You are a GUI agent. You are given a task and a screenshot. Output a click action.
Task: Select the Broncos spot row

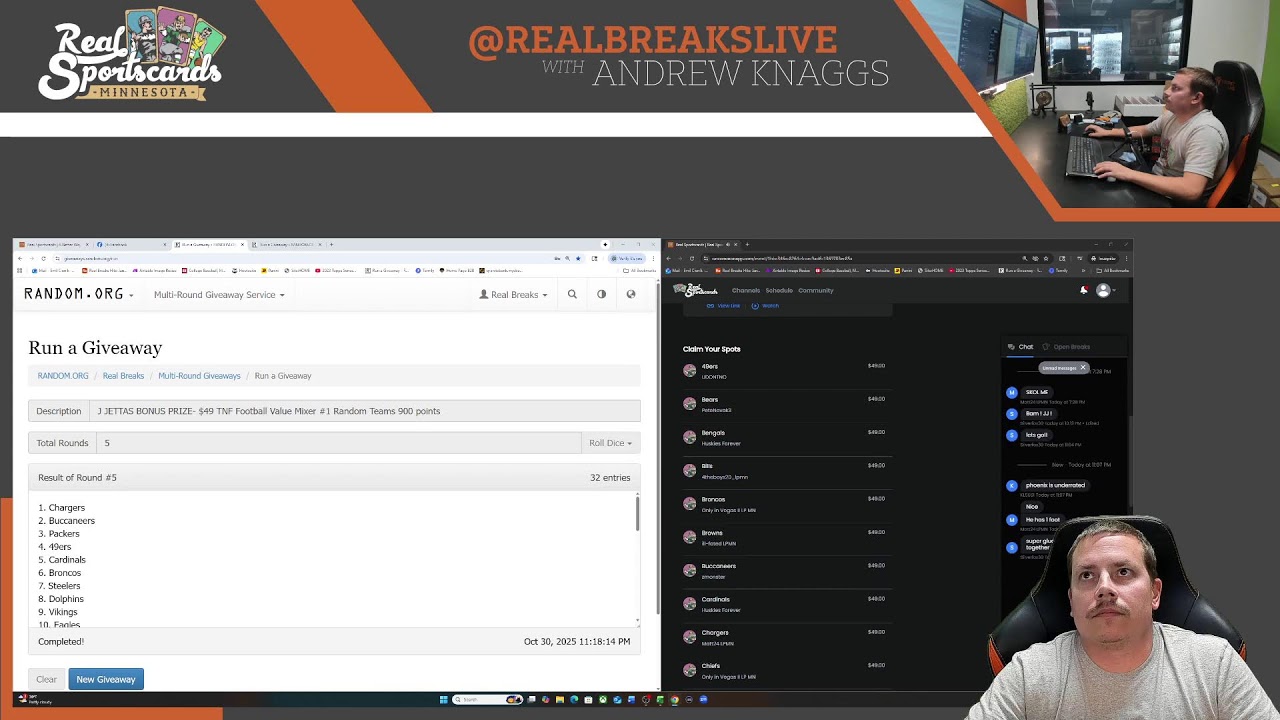[x=785, y=504]
